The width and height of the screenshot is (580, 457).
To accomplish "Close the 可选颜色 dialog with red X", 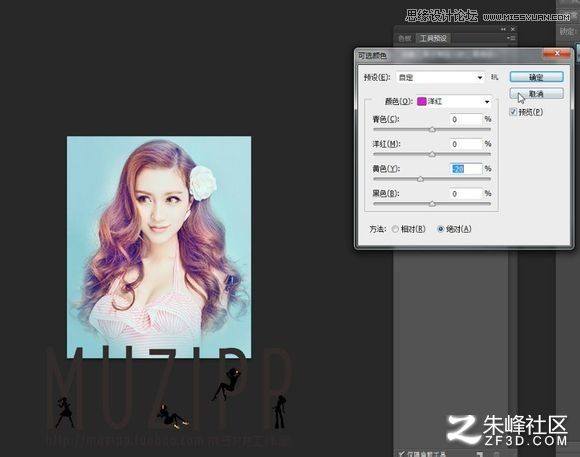I will pyautogui.click(x=557, y=54).
